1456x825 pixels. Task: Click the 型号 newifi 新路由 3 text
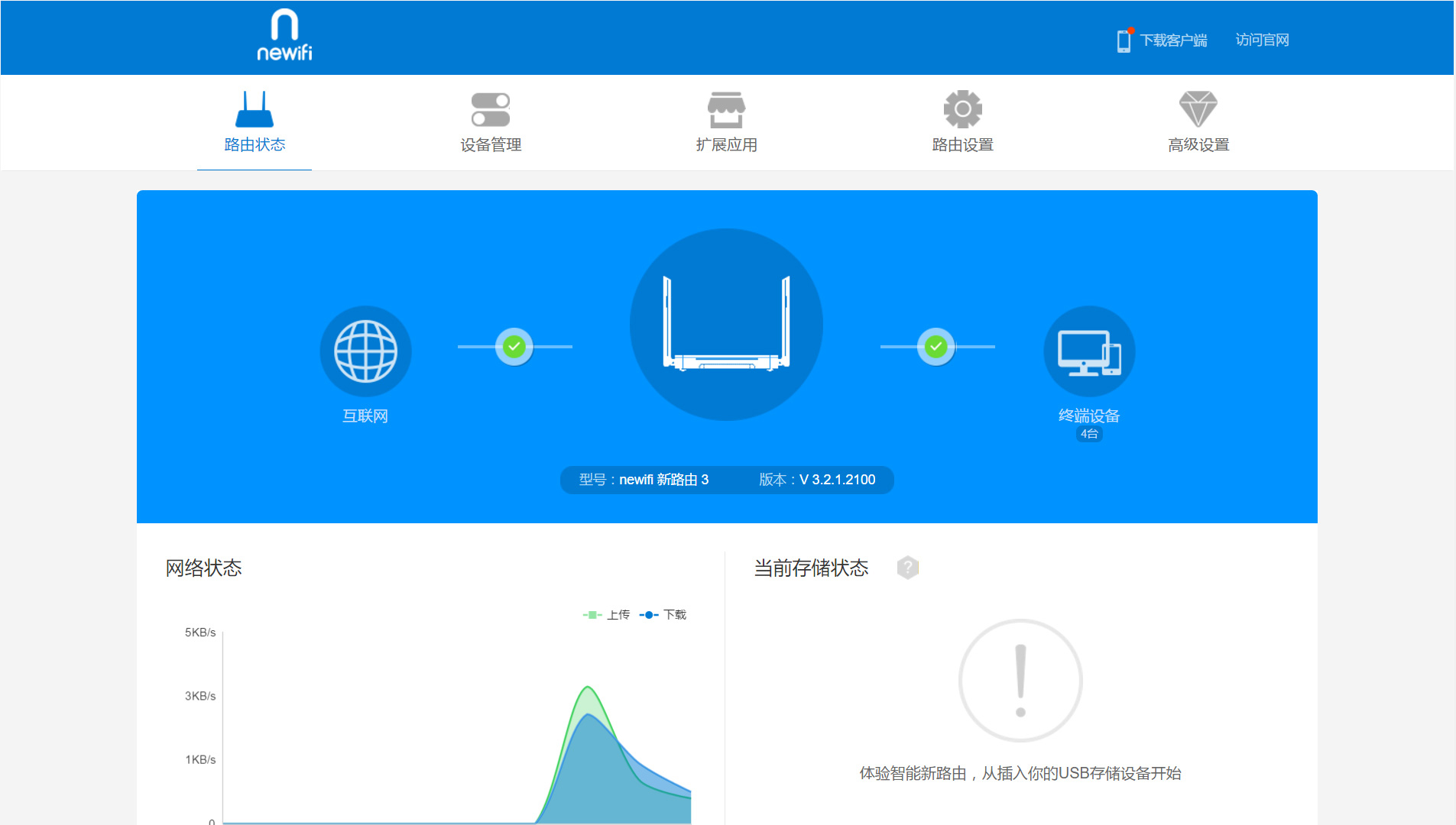point(644,480)
